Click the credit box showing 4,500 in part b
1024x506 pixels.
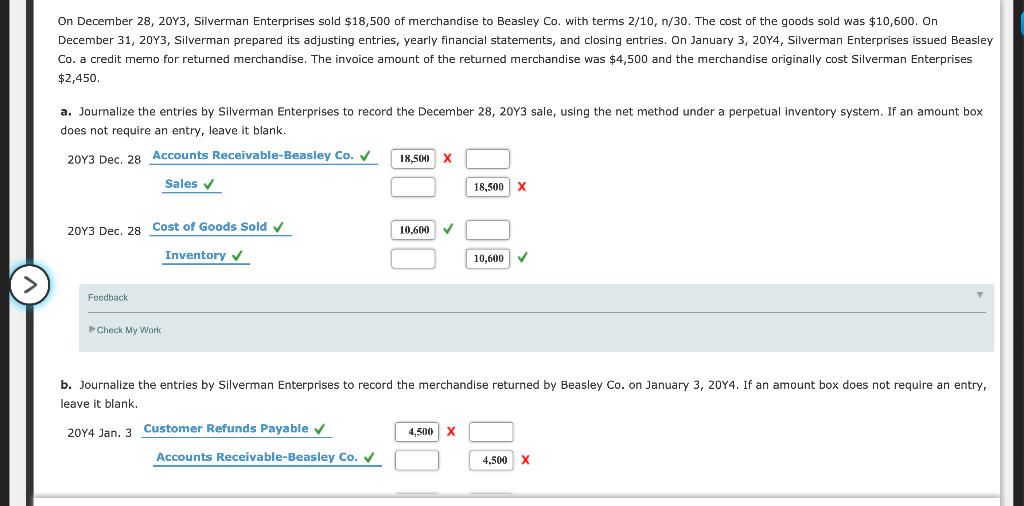pos(491,461)
